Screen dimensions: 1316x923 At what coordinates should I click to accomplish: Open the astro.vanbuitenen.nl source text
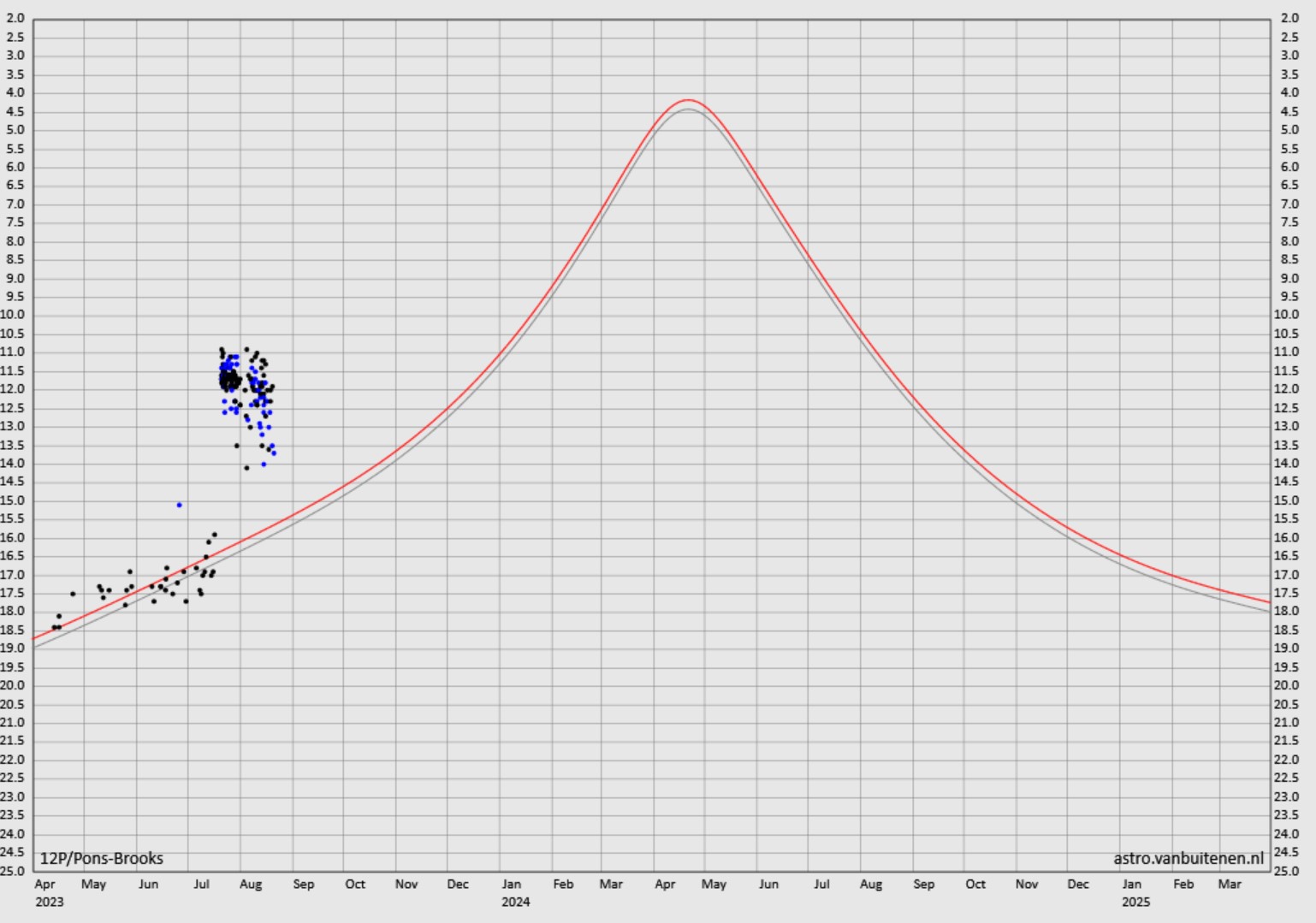pyautogui.click(x=1188, y=858)
